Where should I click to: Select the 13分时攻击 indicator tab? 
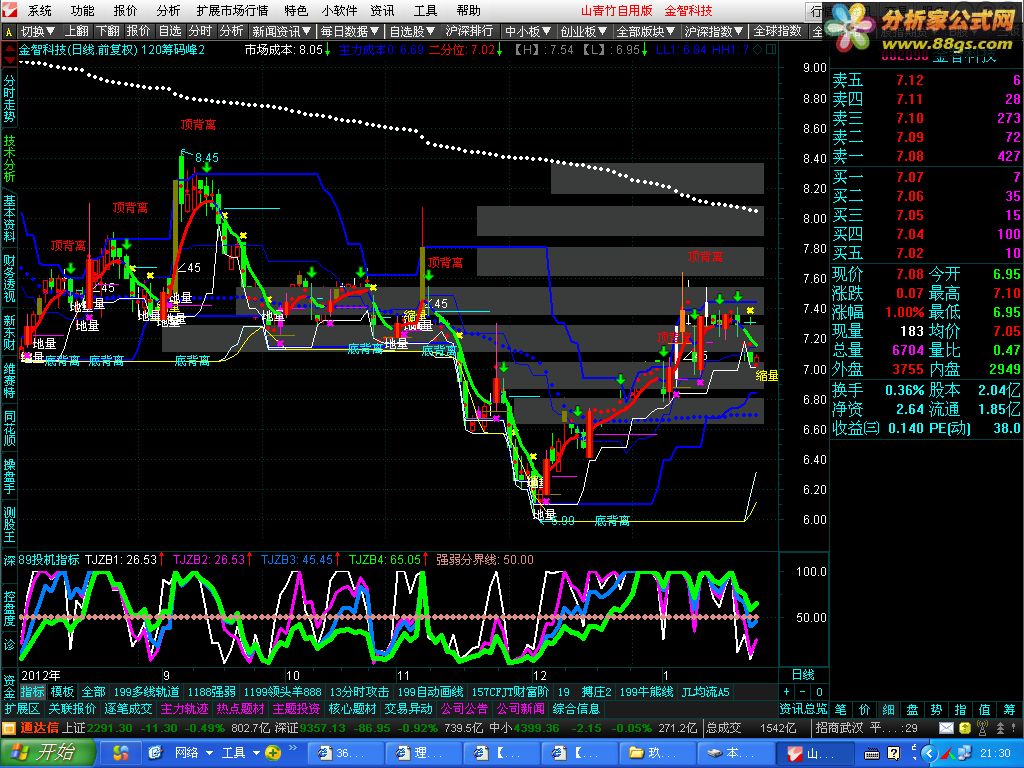pyautogui.click(x=359, y=692)
